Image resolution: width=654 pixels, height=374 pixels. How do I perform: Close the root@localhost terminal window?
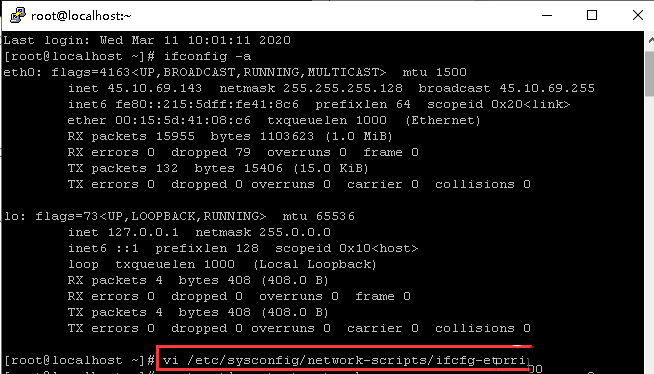637,15
